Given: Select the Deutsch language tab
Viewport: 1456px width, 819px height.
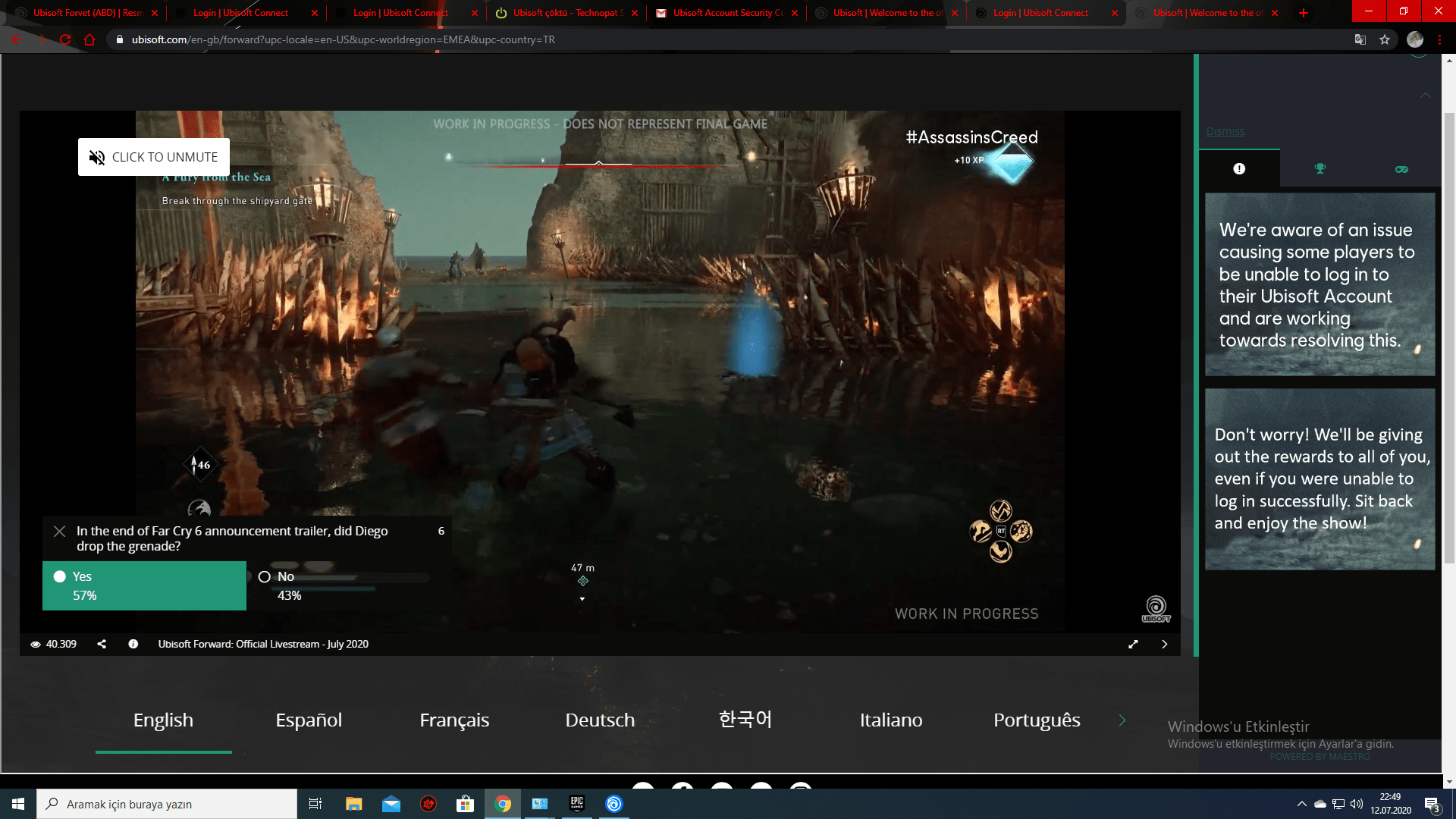Looking at the screenshot, I should [600, 720].
